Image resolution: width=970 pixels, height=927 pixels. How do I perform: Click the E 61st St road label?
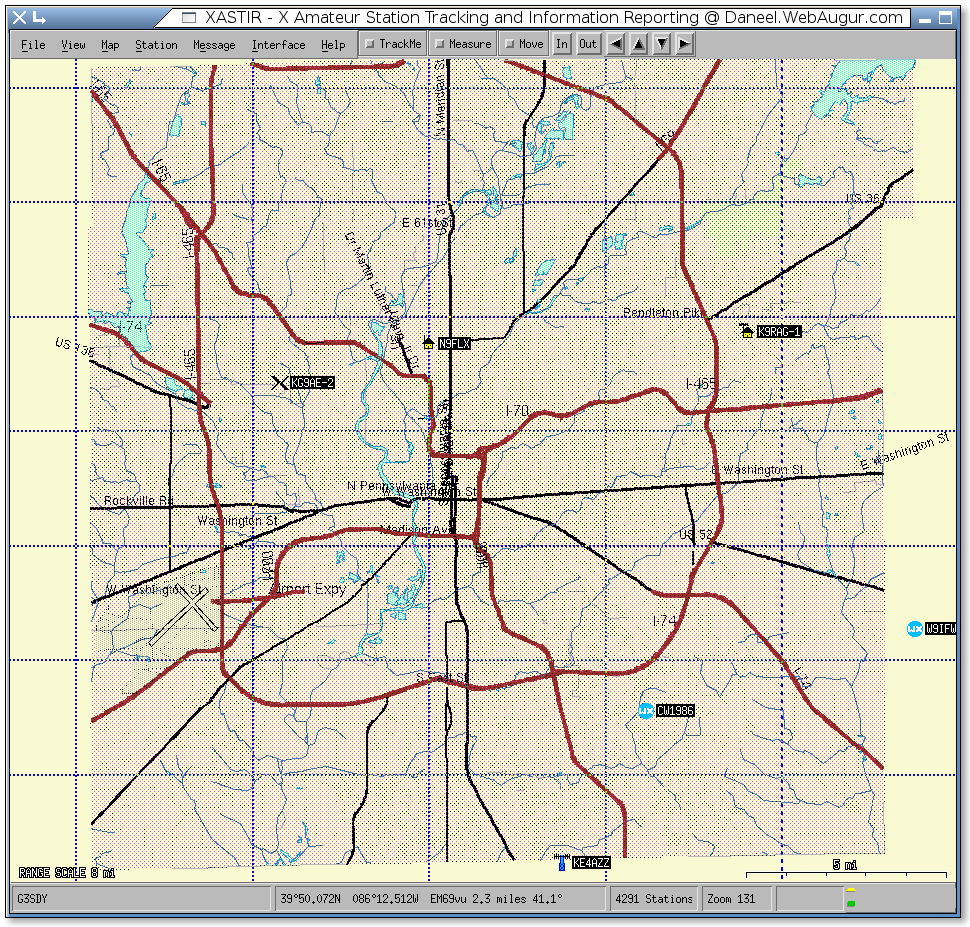point(427,222)
